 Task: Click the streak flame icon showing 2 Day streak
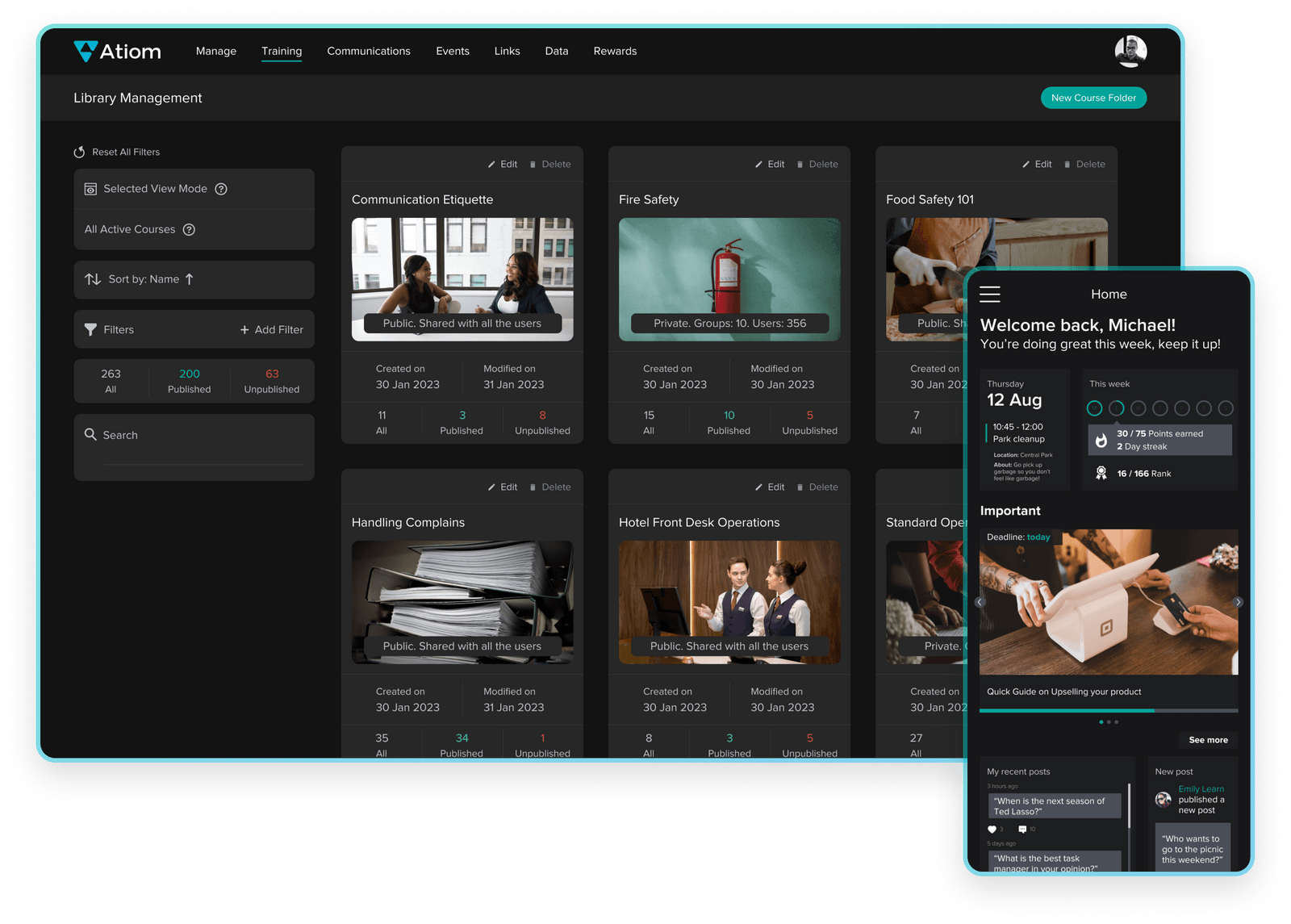[x=1103, y=440]
